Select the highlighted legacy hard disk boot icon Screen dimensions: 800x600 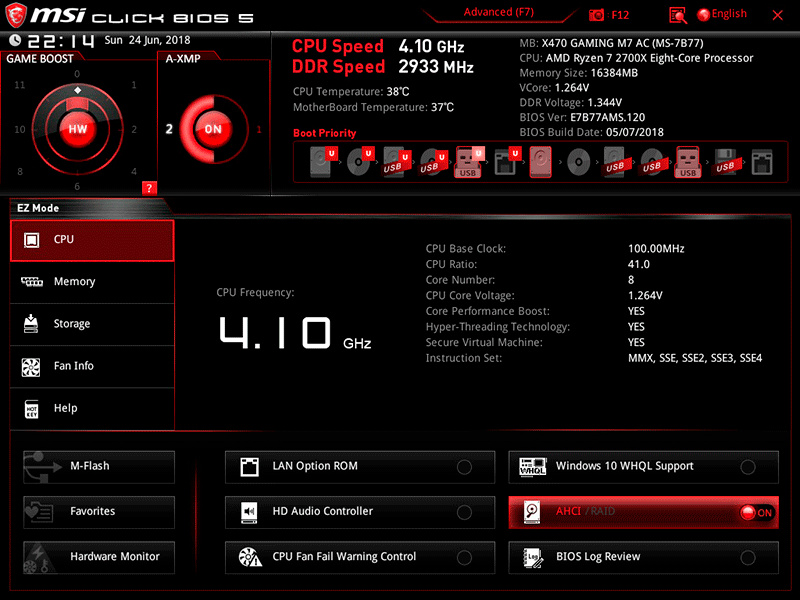point(540,162)
